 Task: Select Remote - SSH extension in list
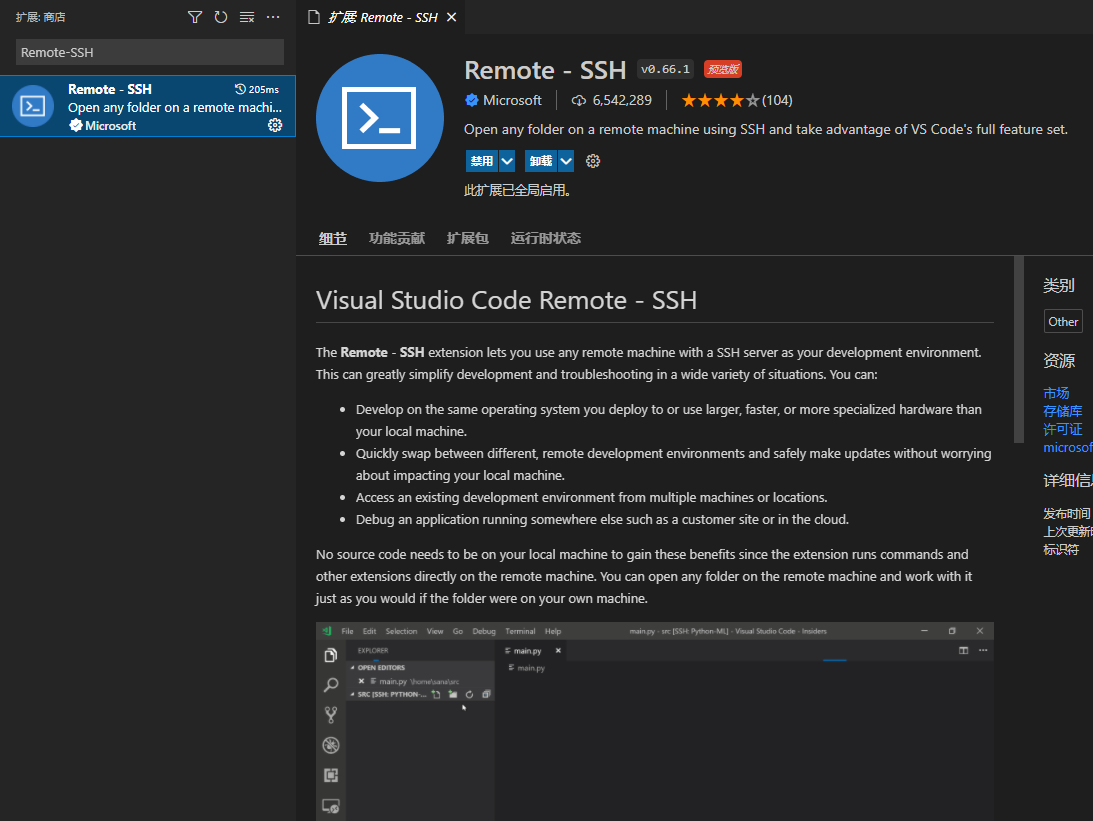[x=148, y=106]
